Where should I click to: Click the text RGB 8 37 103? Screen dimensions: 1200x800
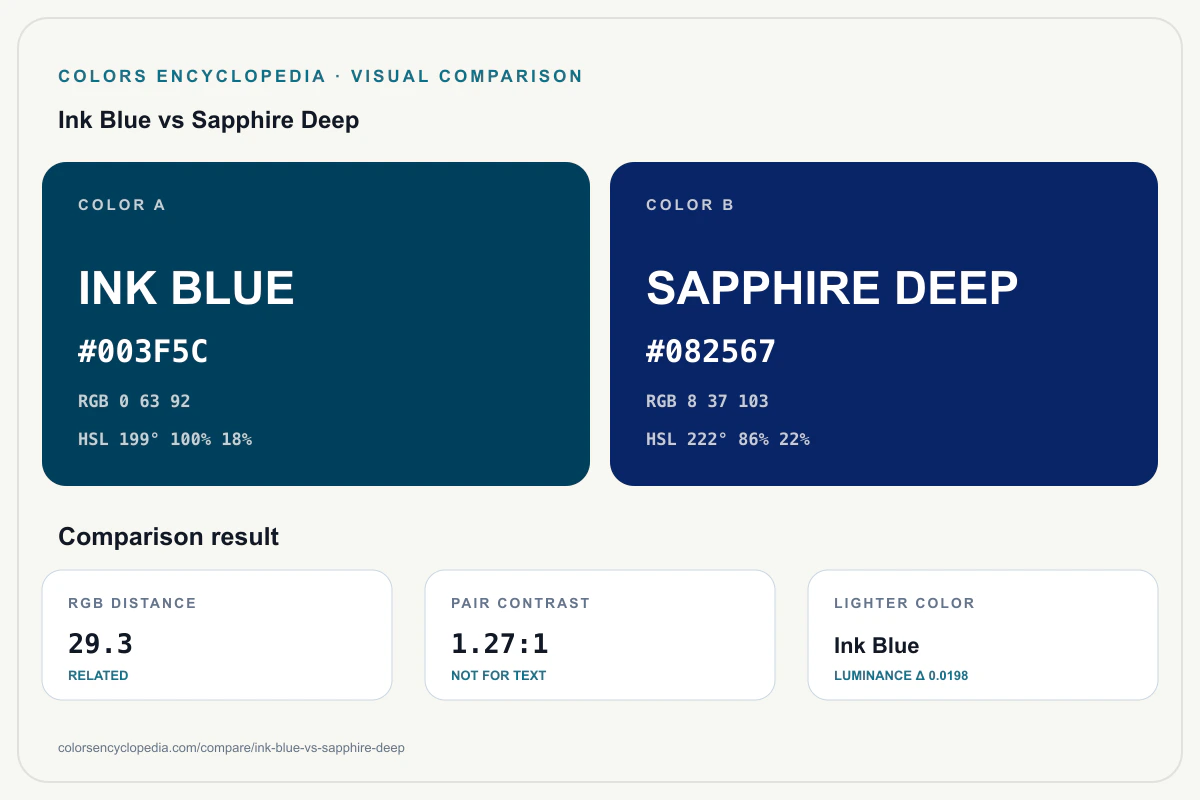[707, 401]
